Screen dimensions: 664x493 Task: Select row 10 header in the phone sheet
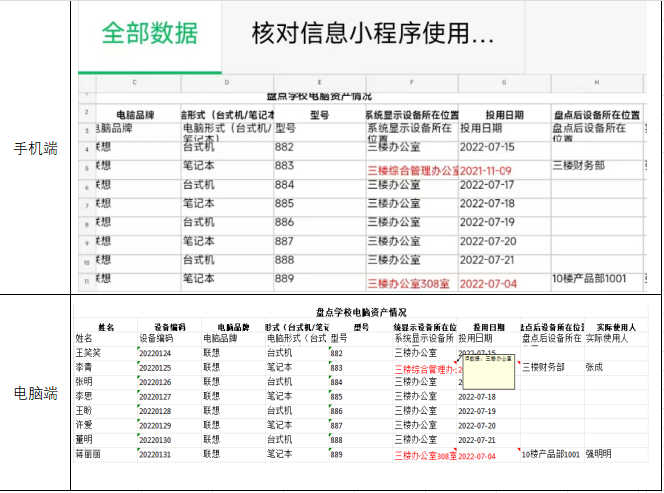87,263
